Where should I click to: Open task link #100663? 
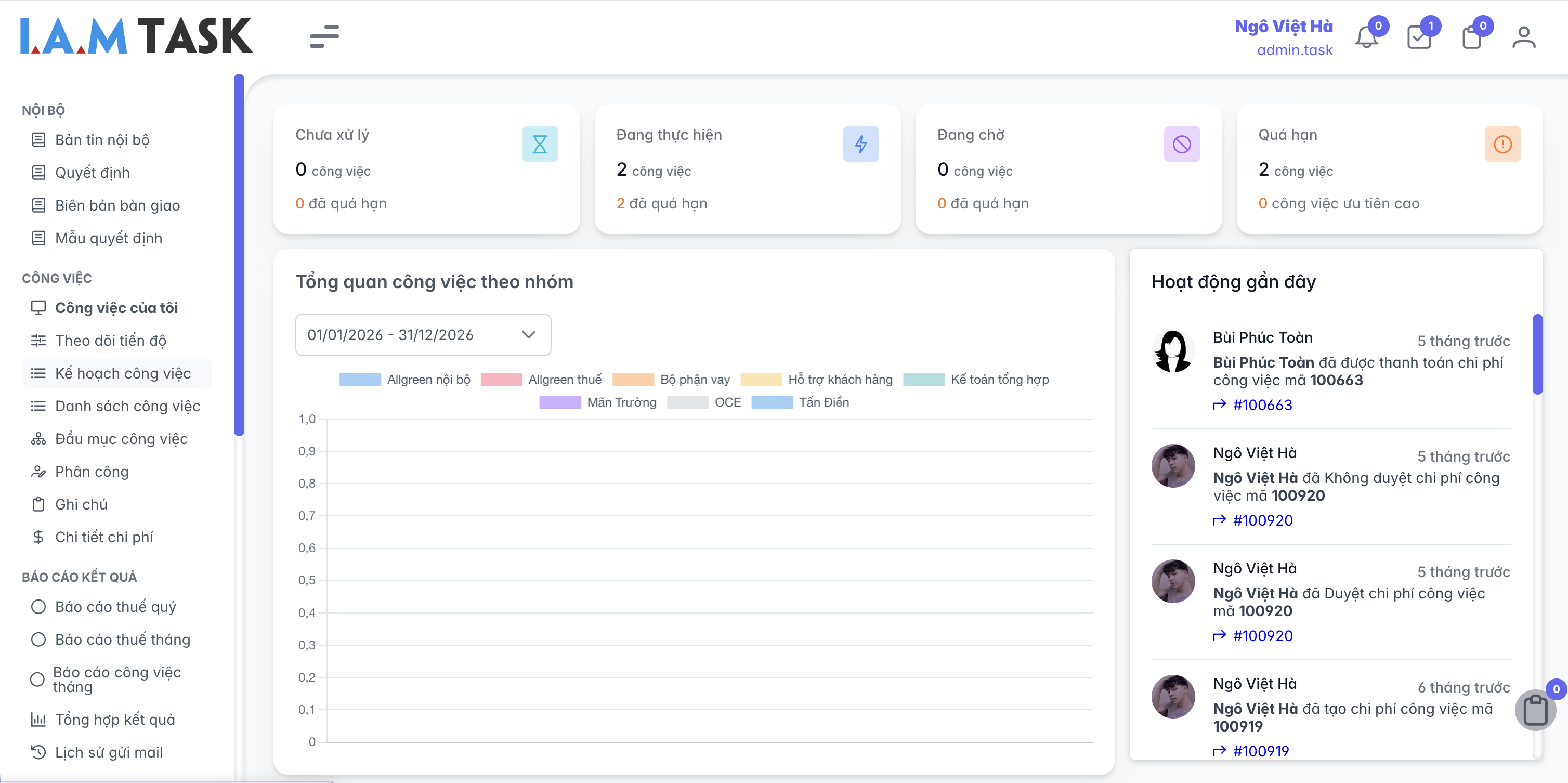[x=1262, y=405]
